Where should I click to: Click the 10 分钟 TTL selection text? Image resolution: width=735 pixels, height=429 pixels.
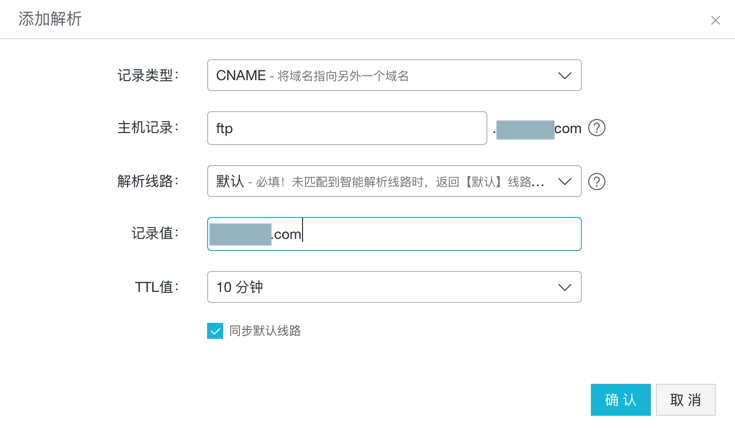[240, 287]
